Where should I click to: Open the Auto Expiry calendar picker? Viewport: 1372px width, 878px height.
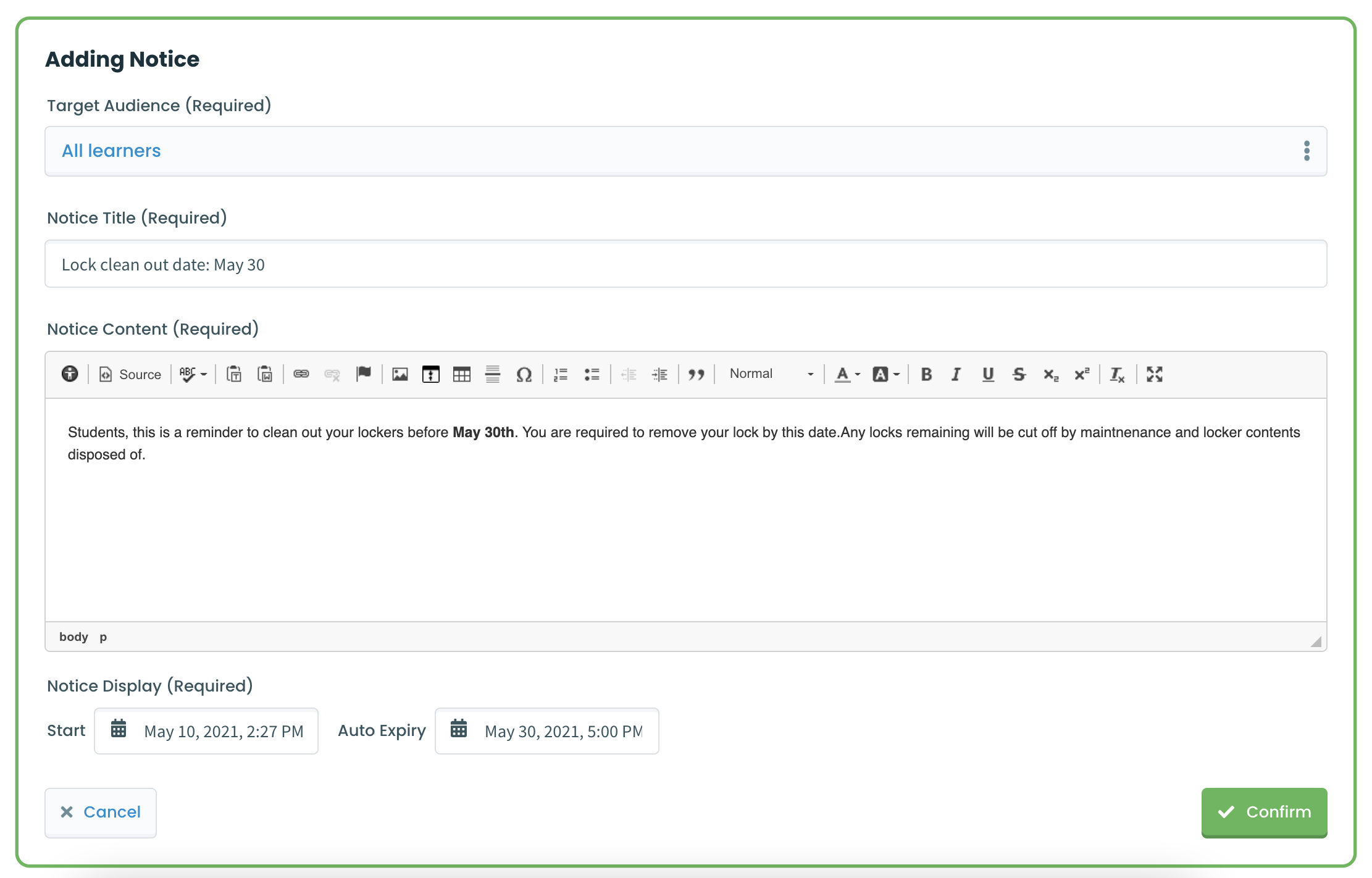coord(459,729)
